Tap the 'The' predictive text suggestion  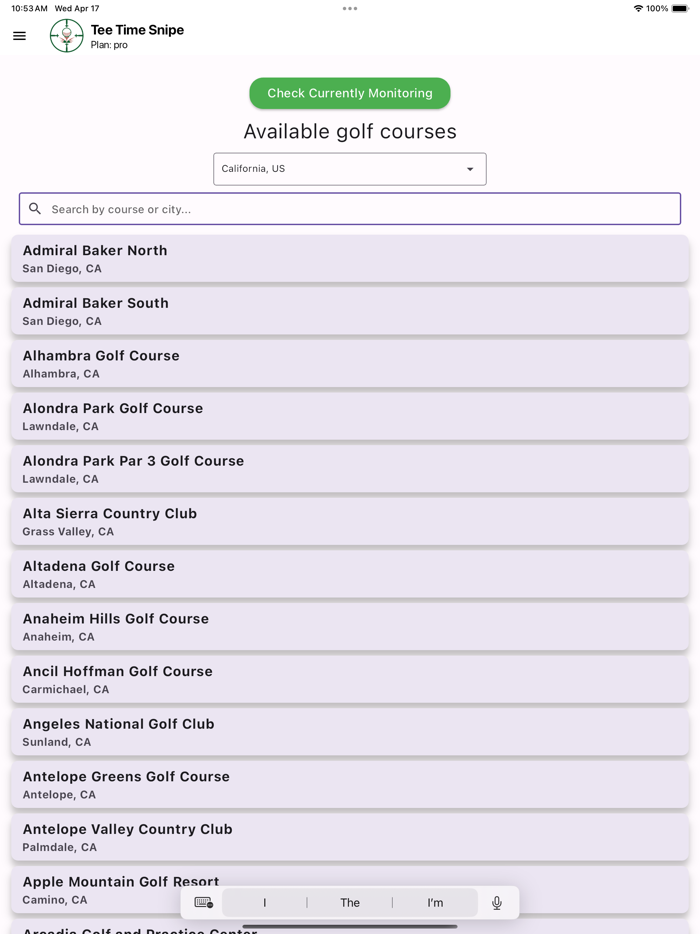(350, 902)
